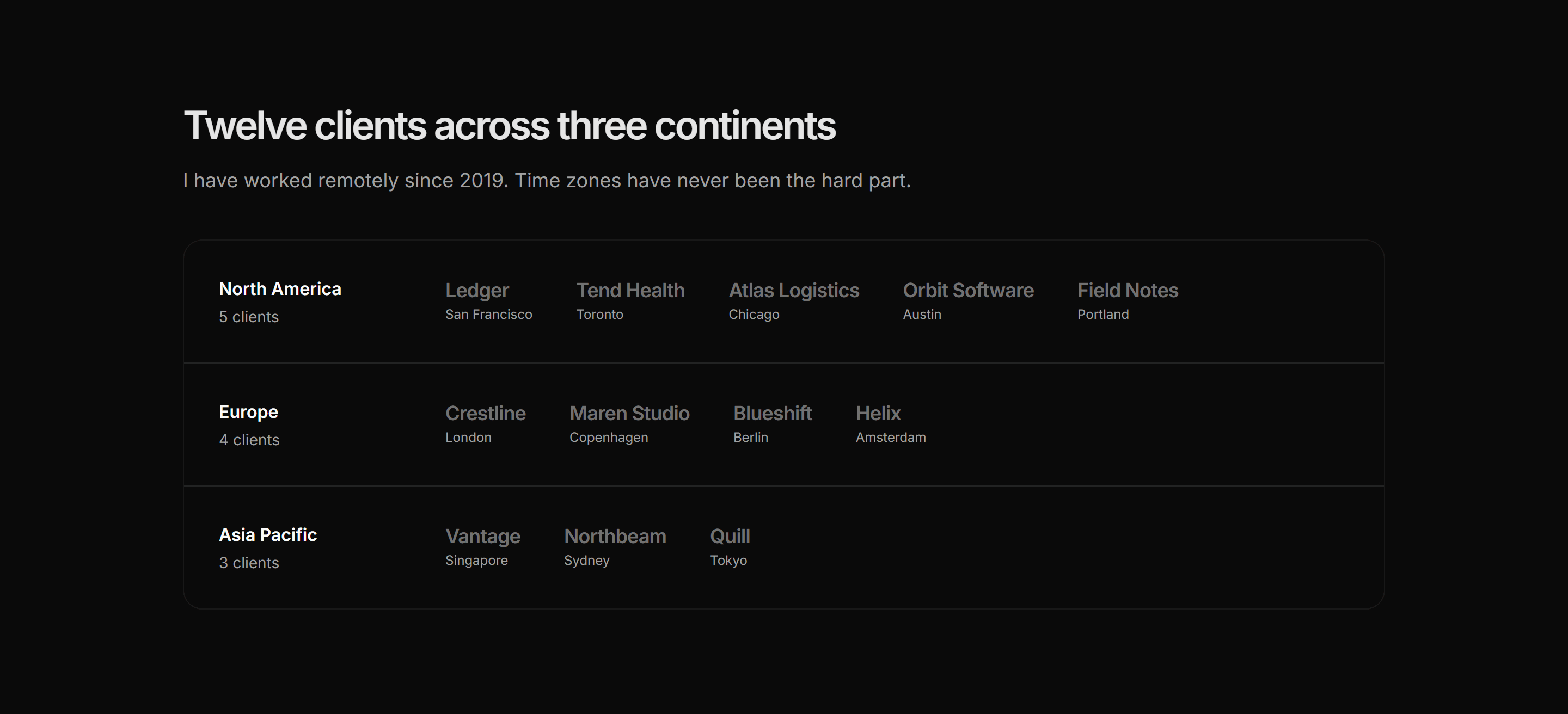Open the Quill client name
1568x714 pixels.
pyautogui.click(x=730, y=537)
